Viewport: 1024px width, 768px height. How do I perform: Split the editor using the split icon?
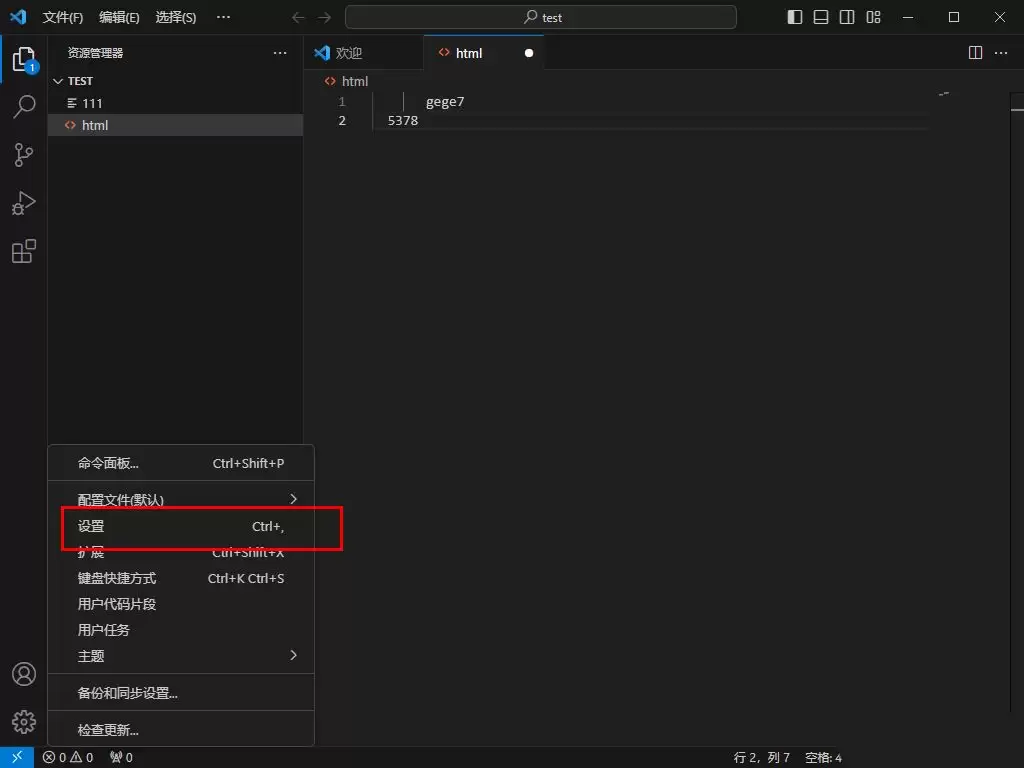pos(973,53)
